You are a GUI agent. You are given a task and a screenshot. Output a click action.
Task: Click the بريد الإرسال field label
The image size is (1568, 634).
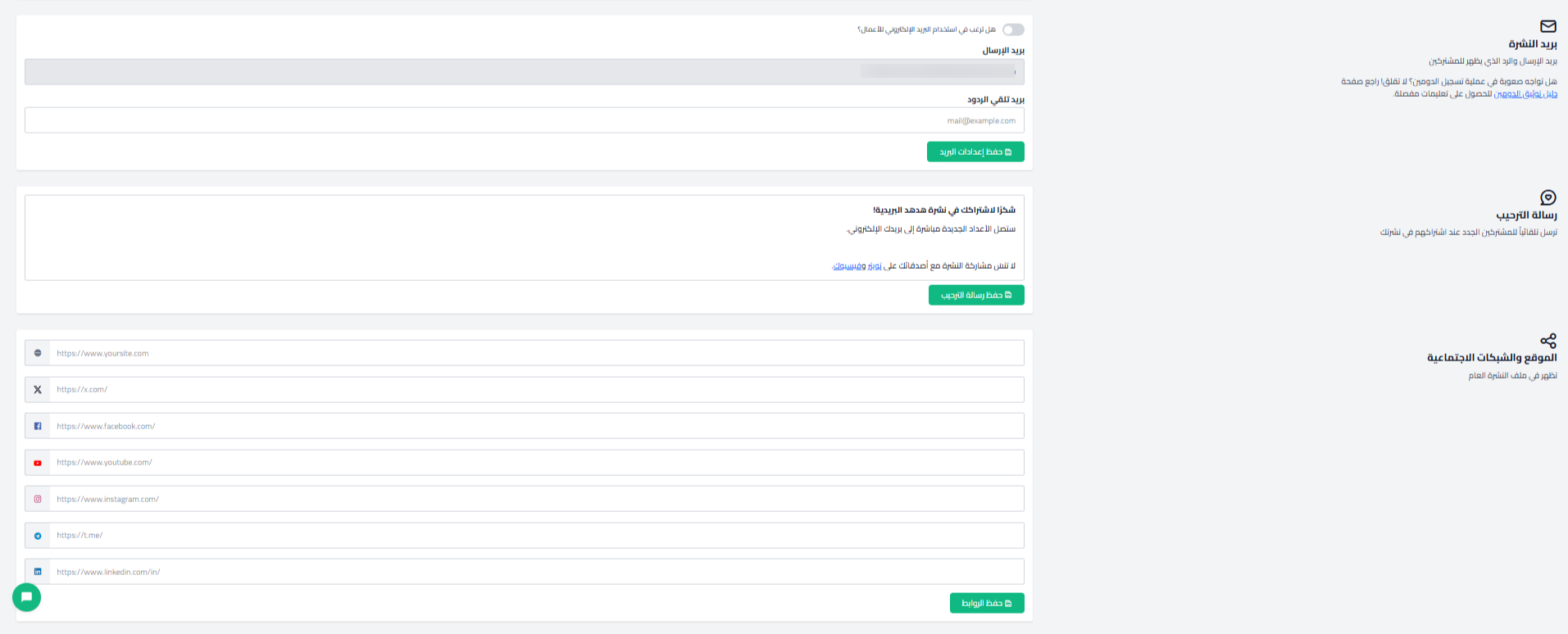[1003, 50]
